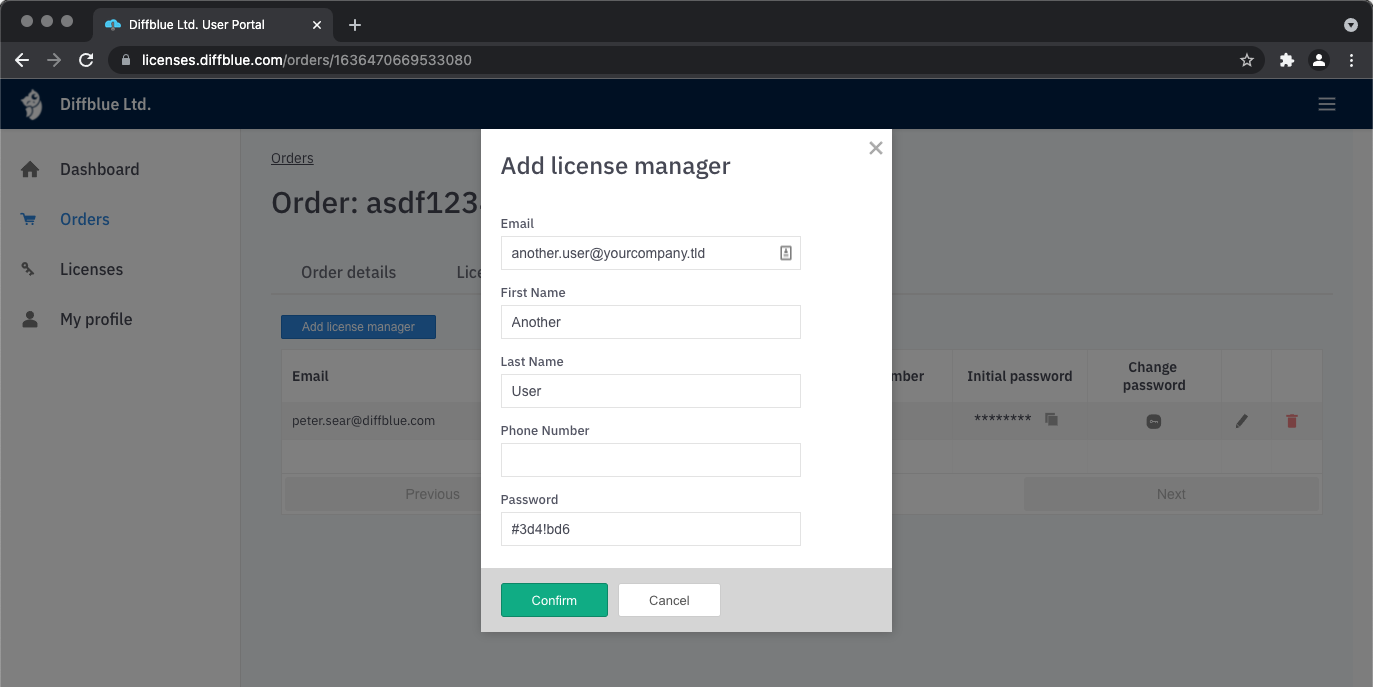This screenshot has height=687, width=1373.
Task: Open Chrome's three-dot menu
Action: coord(1351,60)
